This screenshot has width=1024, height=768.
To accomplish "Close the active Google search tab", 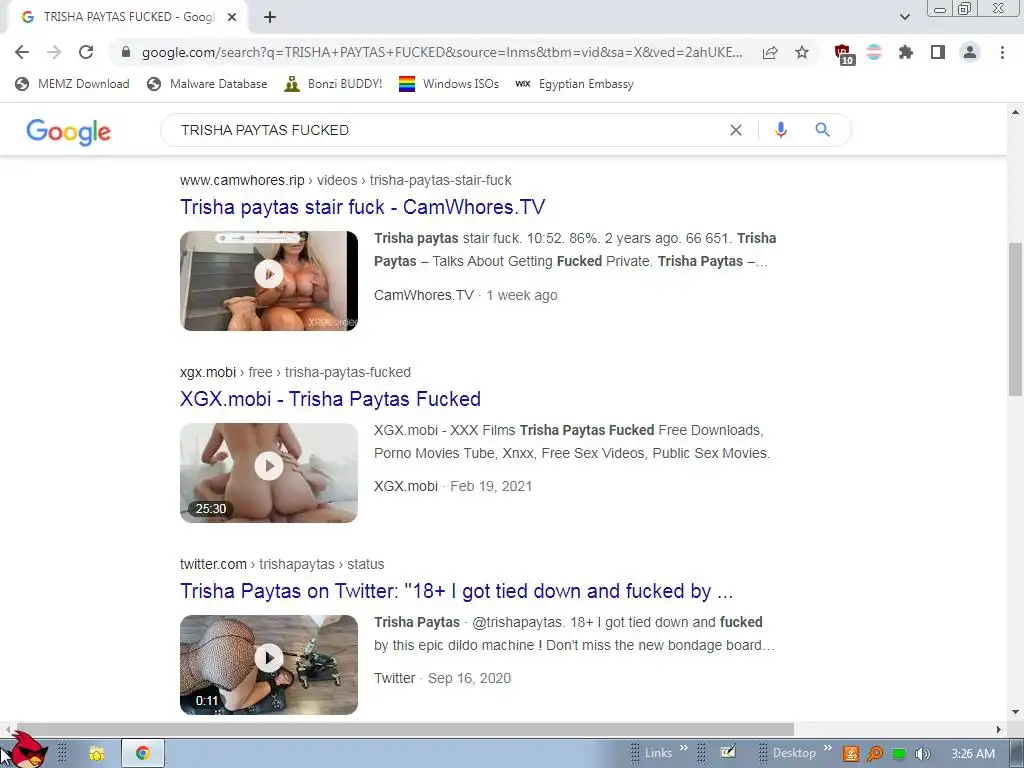I will 232,17.
